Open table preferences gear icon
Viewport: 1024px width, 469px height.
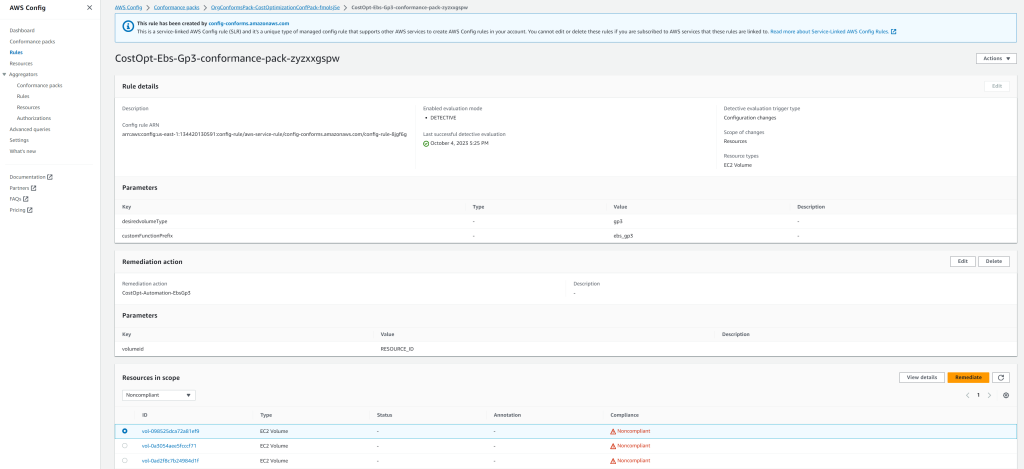(1006, 395)
